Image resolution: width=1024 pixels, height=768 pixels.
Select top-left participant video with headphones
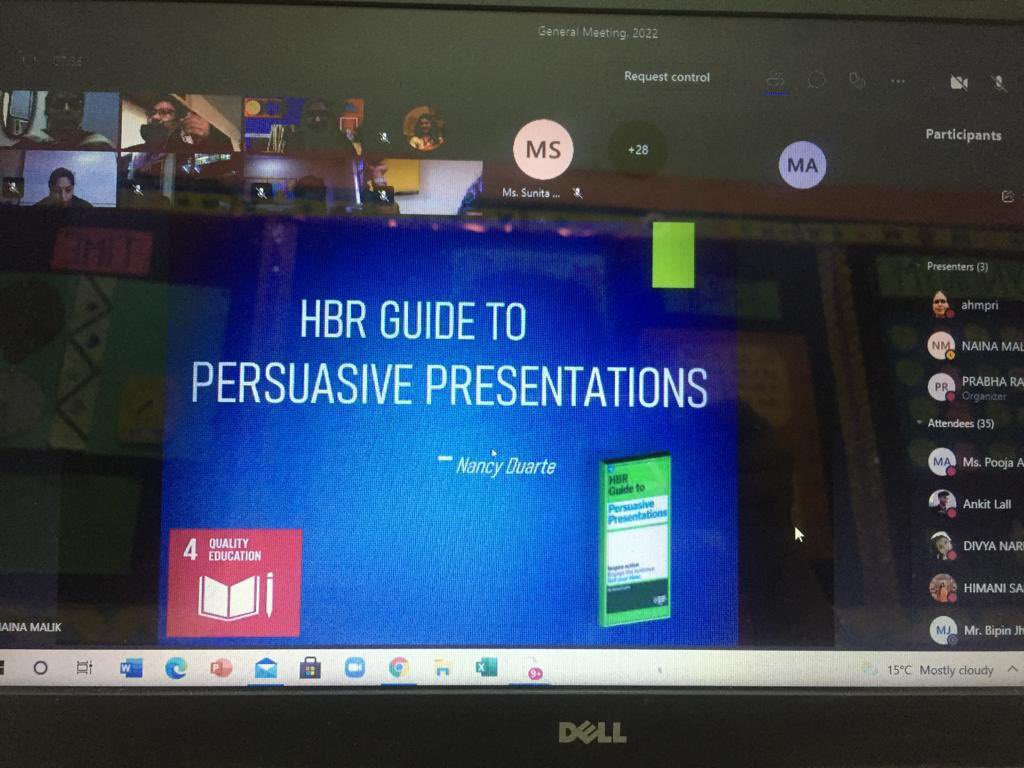click(x=59, y=120)
